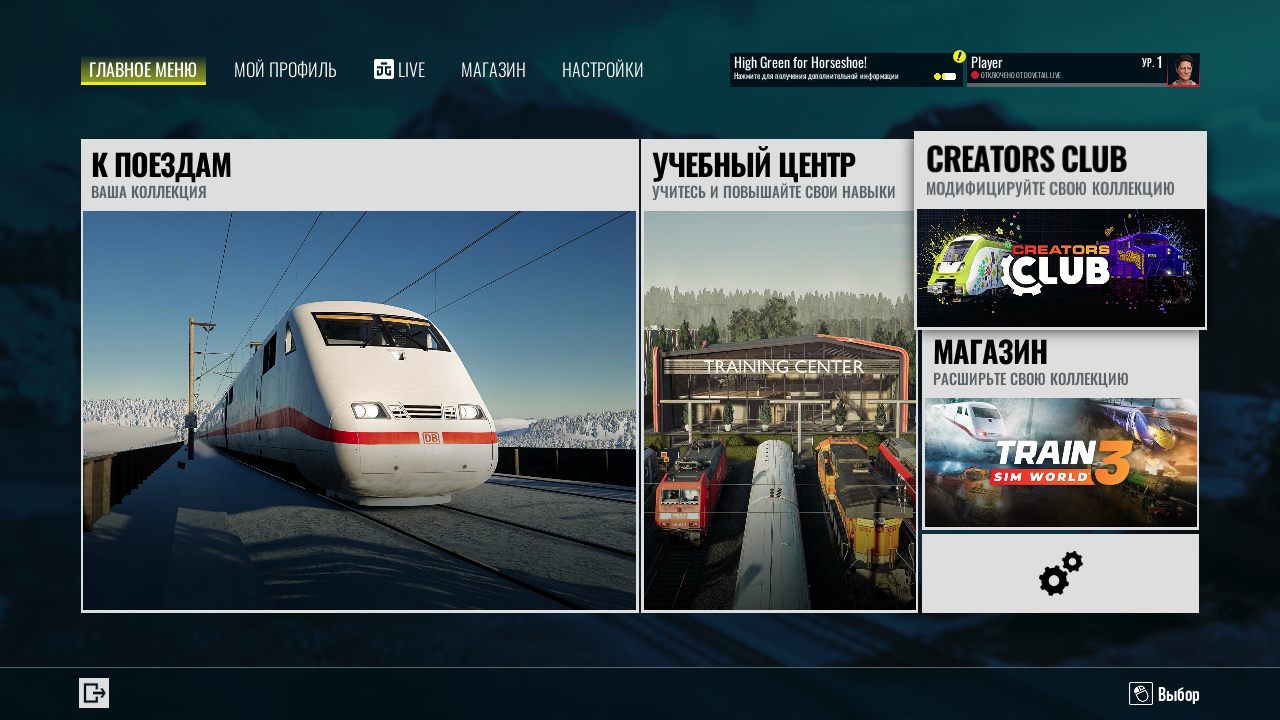Click the Creators Club logo banner
Screen dimensions: 1280x720
[x=1060, y=267]
